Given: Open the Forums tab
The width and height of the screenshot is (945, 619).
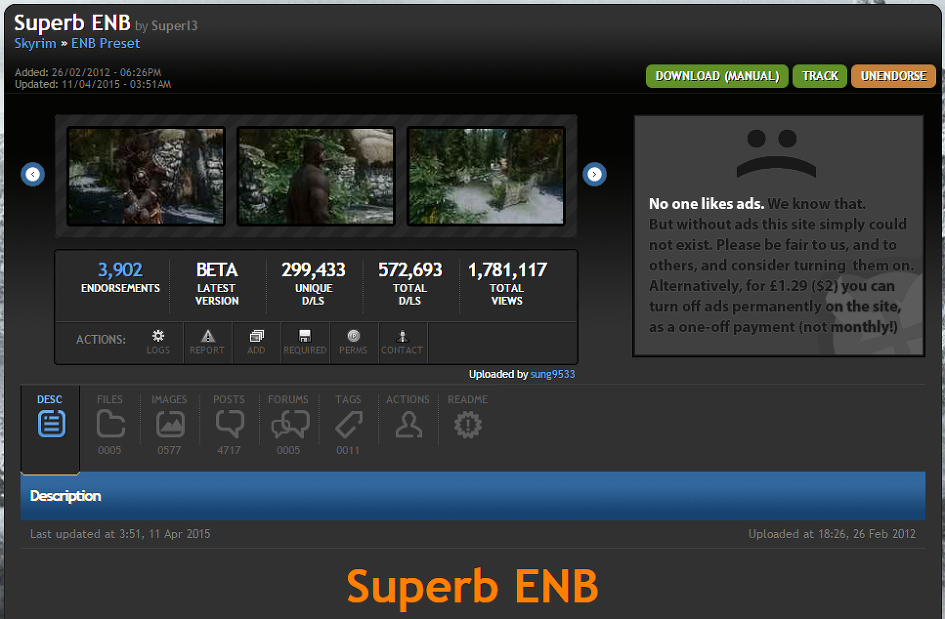Looking at the screenshot, I should point(289,424).
